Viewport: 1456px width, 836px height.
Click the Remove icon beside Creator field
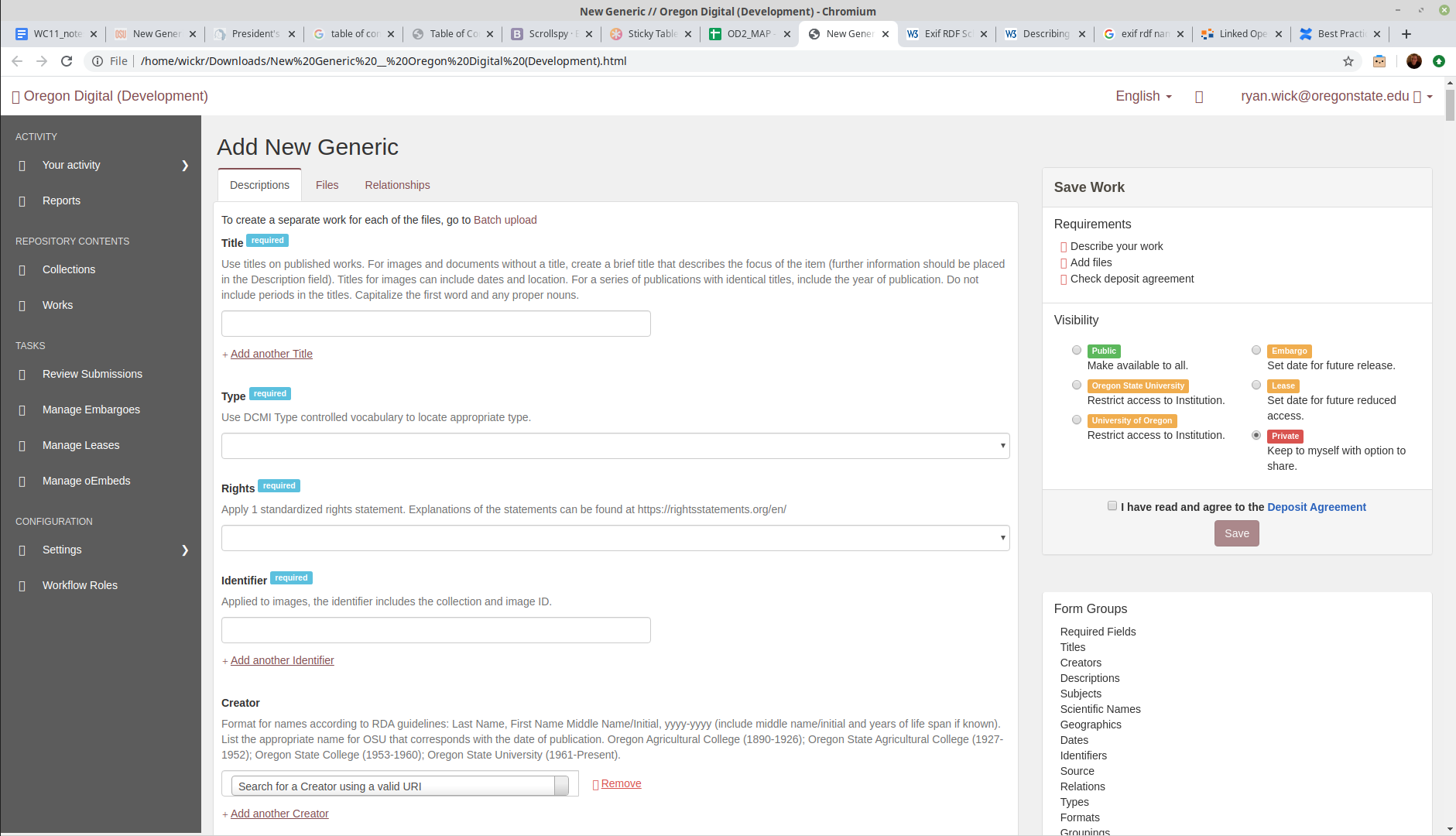[596, 784]
